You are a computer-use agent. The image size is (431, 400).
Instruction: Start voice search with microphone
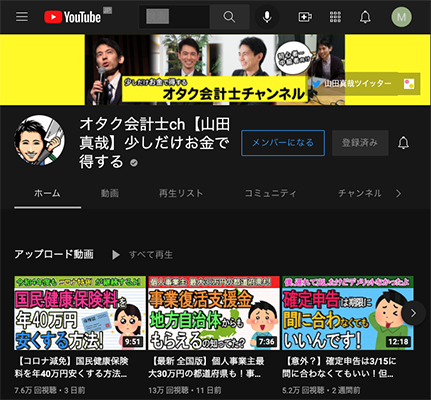[267, 17]
